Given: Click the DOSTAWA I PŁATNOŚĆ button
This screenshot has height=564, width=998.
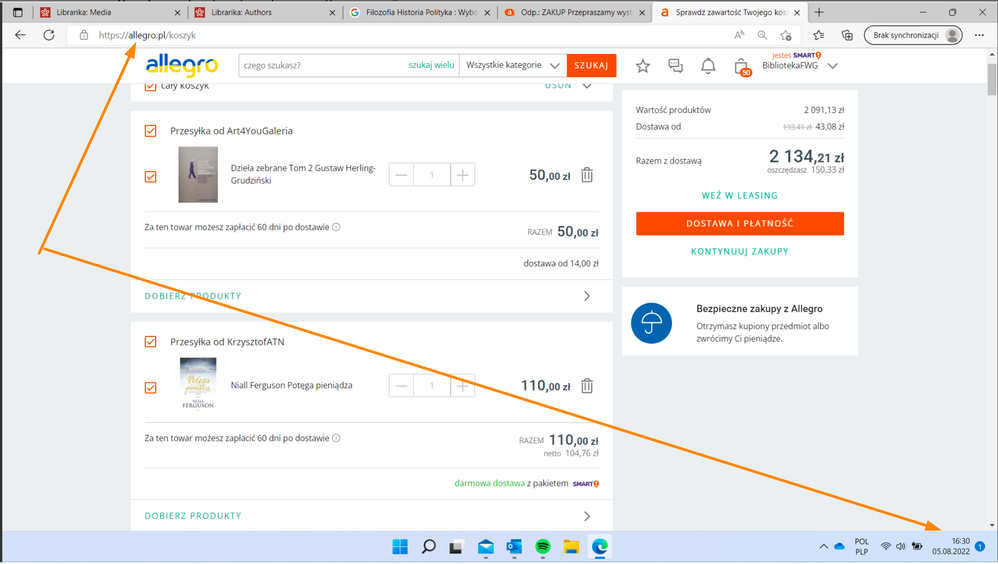Looking at the screenshot, I should 740,223.
